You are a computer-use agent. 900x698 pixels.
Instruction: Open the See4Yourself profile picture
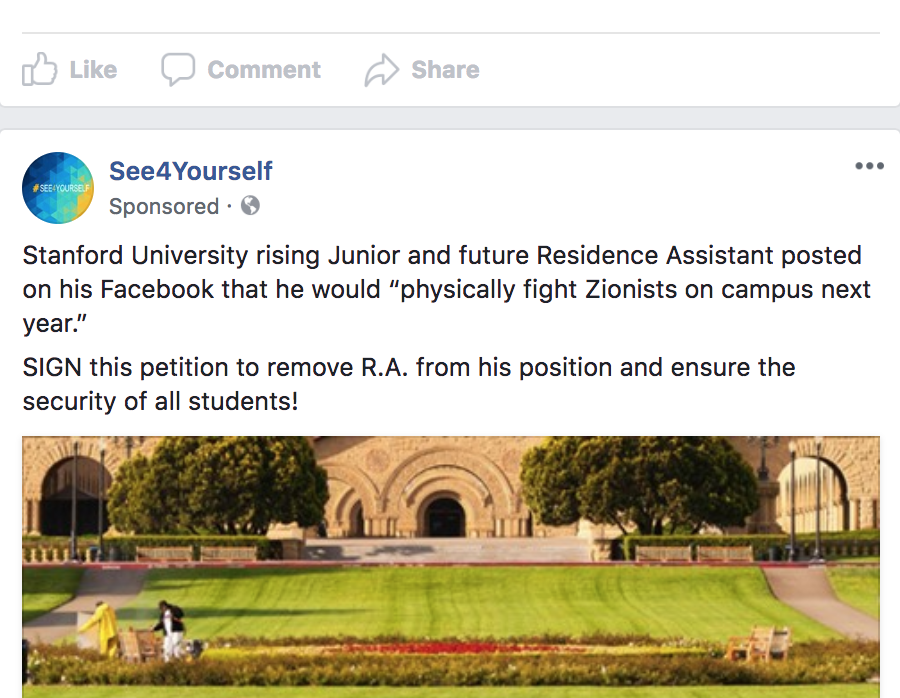(58, 188)
